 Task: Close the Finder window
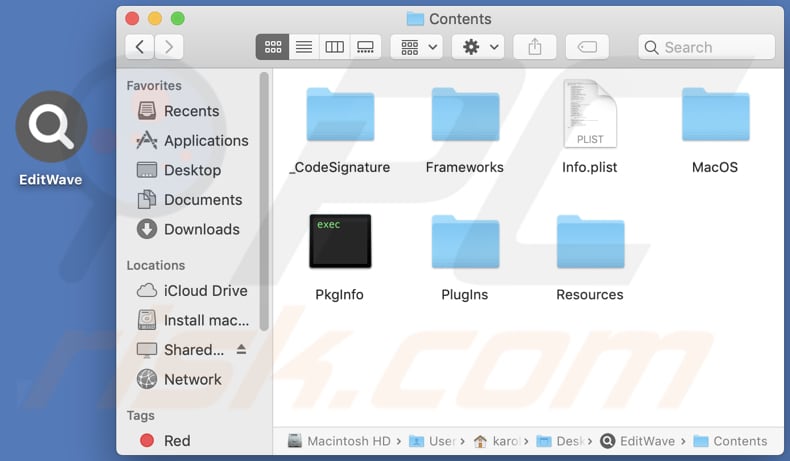coord(133,19)
